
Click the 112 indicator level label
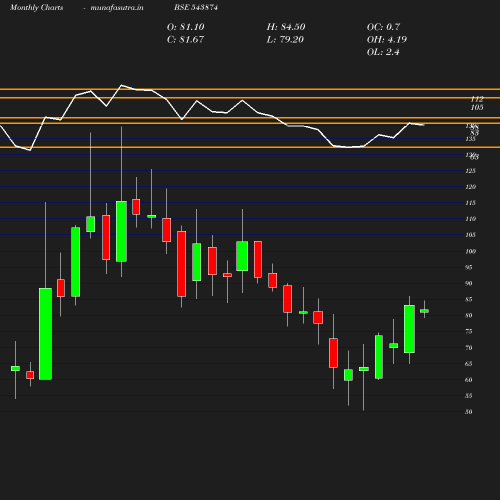(477, 99)
